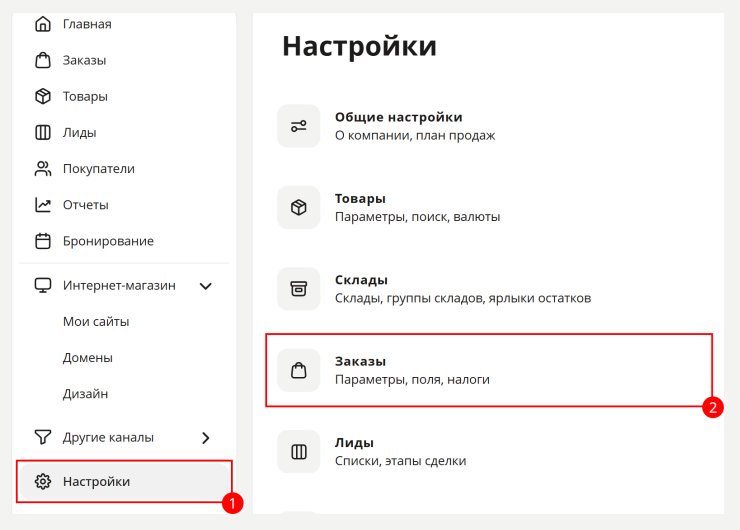Open Домены submenu item
The height and width of the screenshot is (530, 740).
[88, 358]
